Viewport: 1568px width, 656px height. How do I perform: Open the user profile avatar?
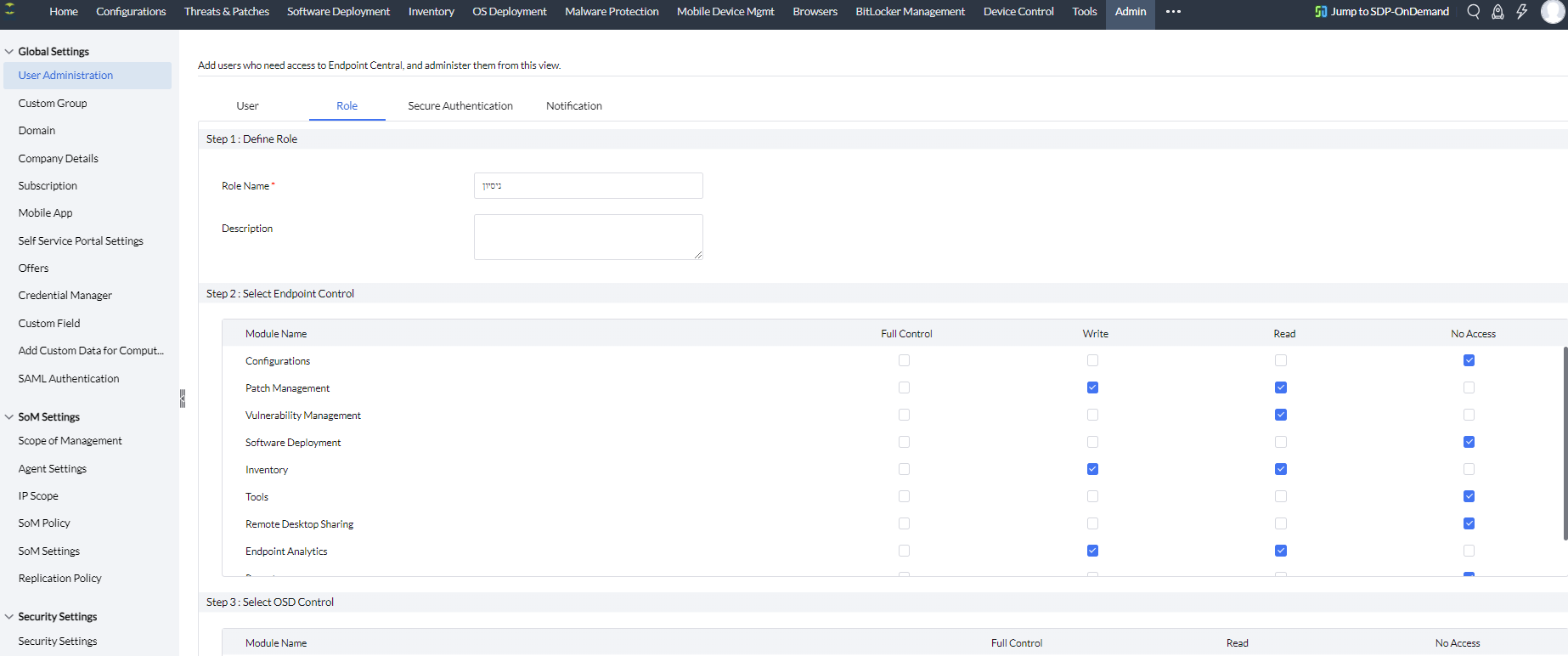(1552, 12)
